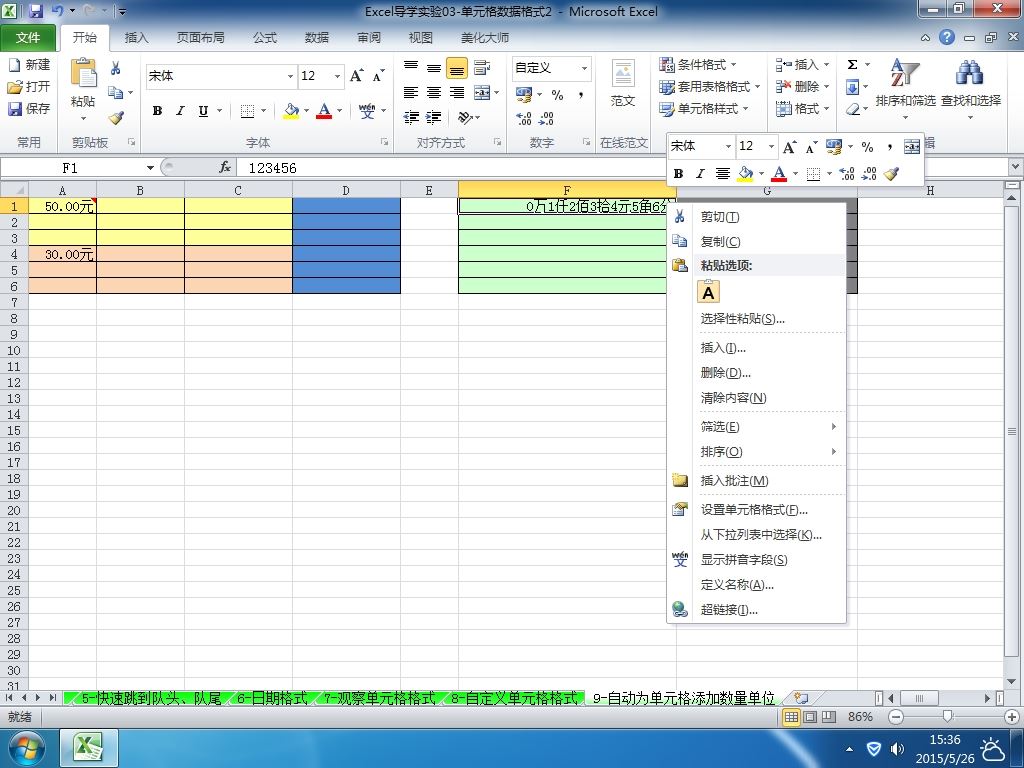Click 插入批注 insert comment entry
Screen dimensions: 1024x768
pyautogui.click(x=756, y=481)
